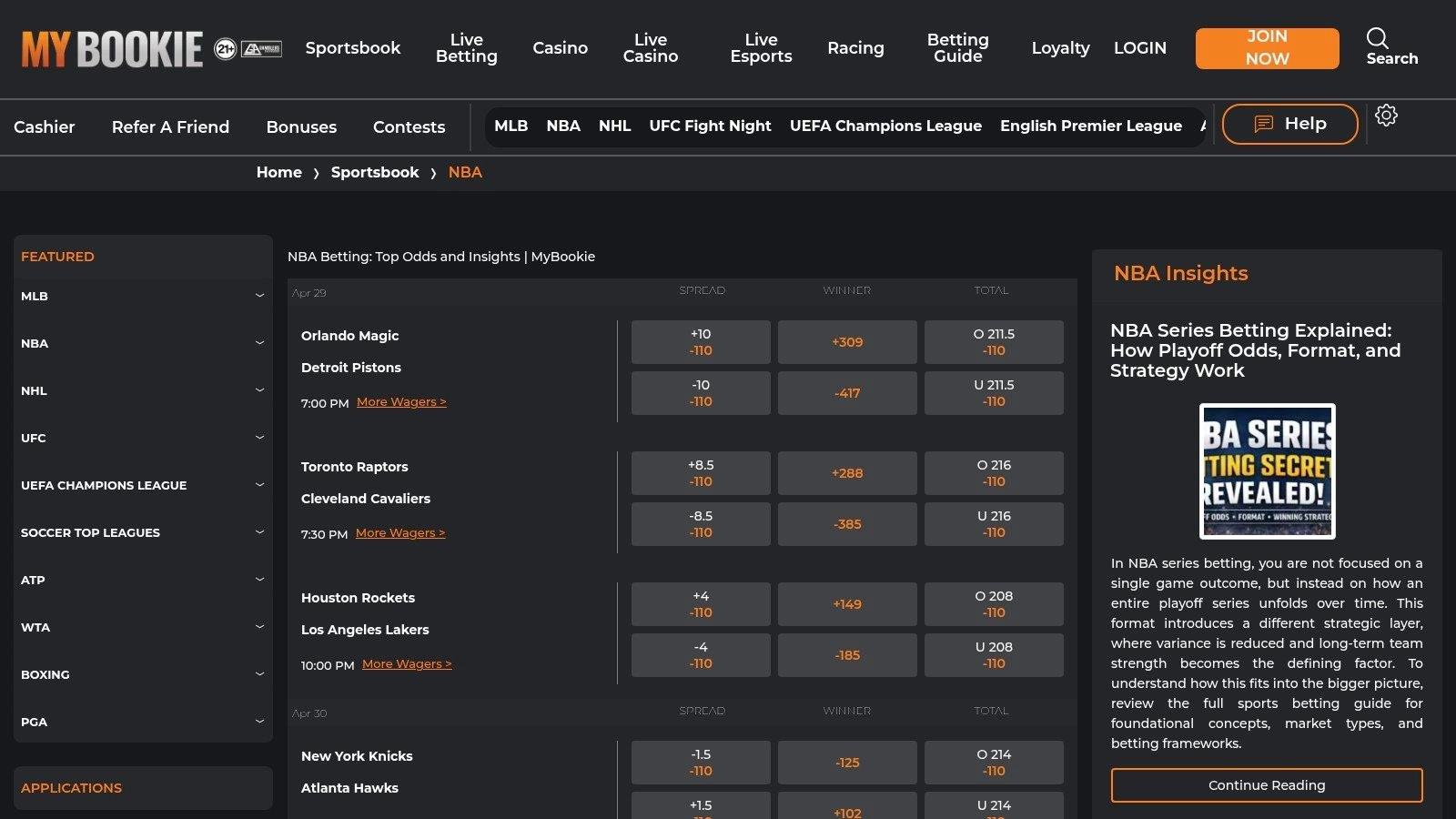Viewport: 1456px width, 819px height.
Task: Select the Orlando Magic +309 moneyline odds
Action: (x=847, y=341)
